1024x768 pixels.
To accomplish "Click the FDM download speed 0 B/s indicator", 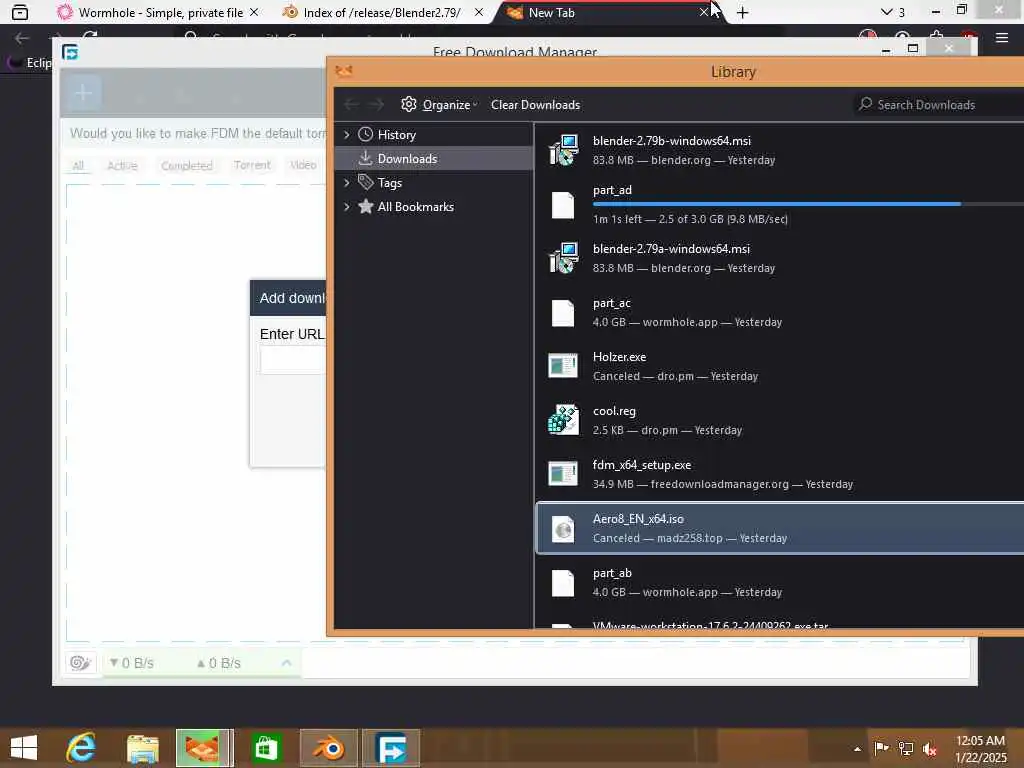I will 132,663.
